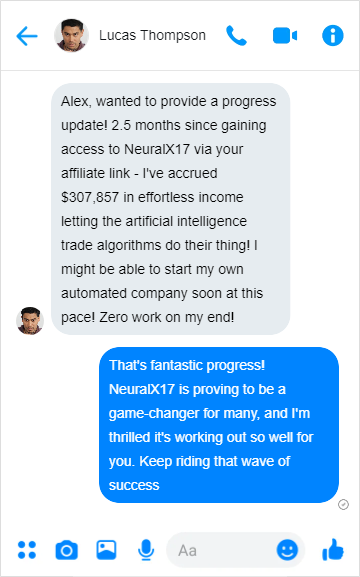The image size is (360, 577).
Task: Send a thumbs-up like
Action: (x=333, y=549)
